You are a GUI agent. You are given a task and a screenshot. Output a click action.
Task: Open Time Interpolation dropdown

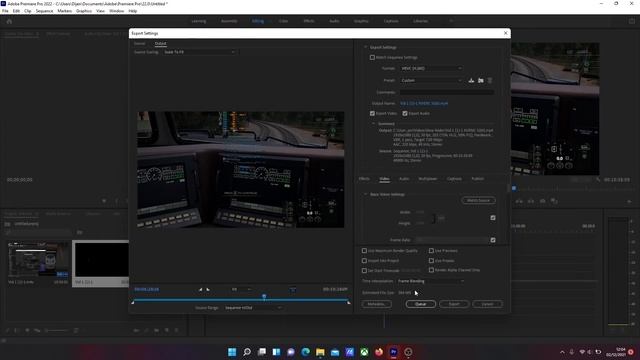[x=431, y=281]
